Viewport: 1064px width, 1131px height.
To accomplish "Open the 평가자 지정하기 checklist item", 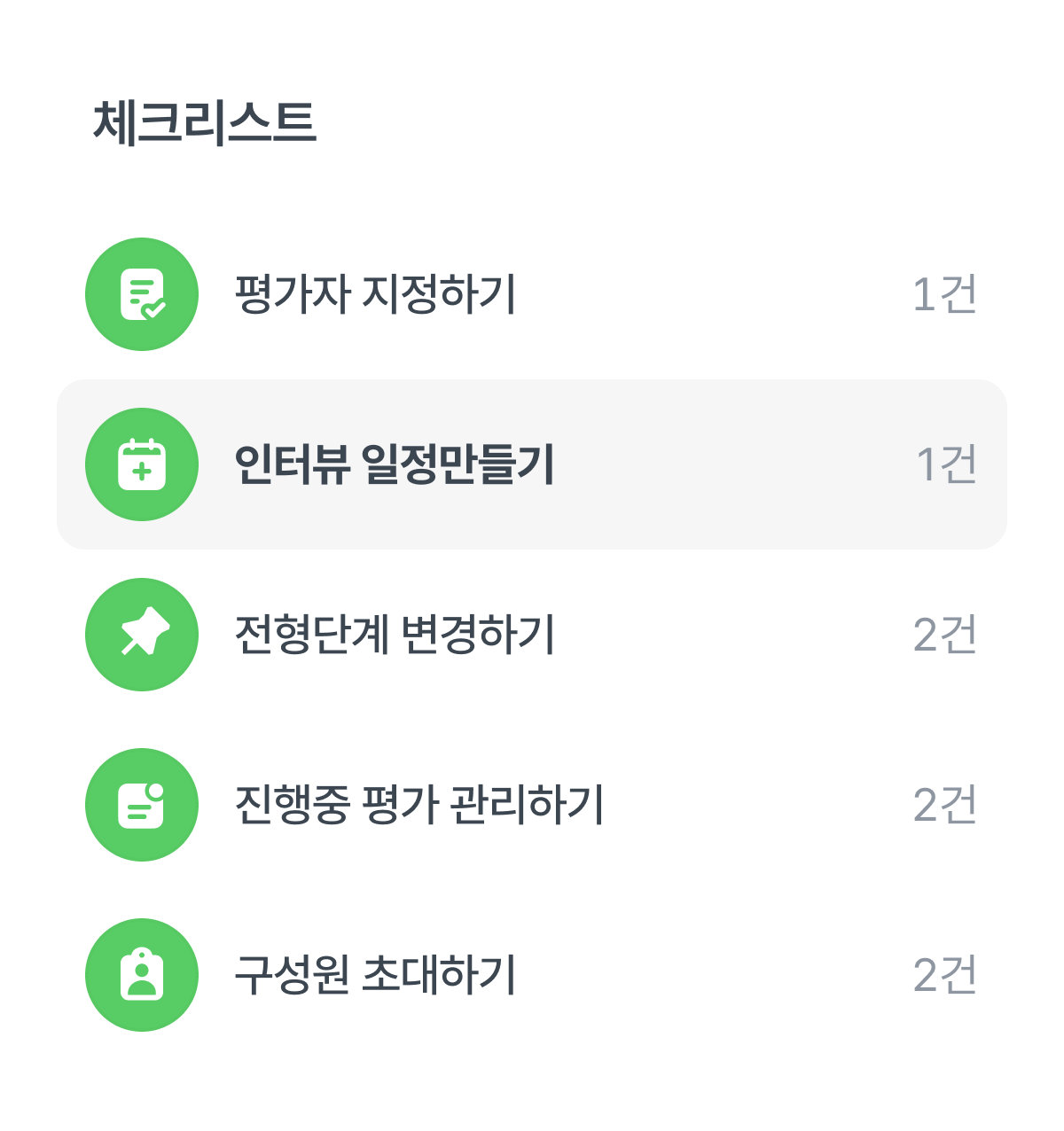I will [x=374, y=294].
